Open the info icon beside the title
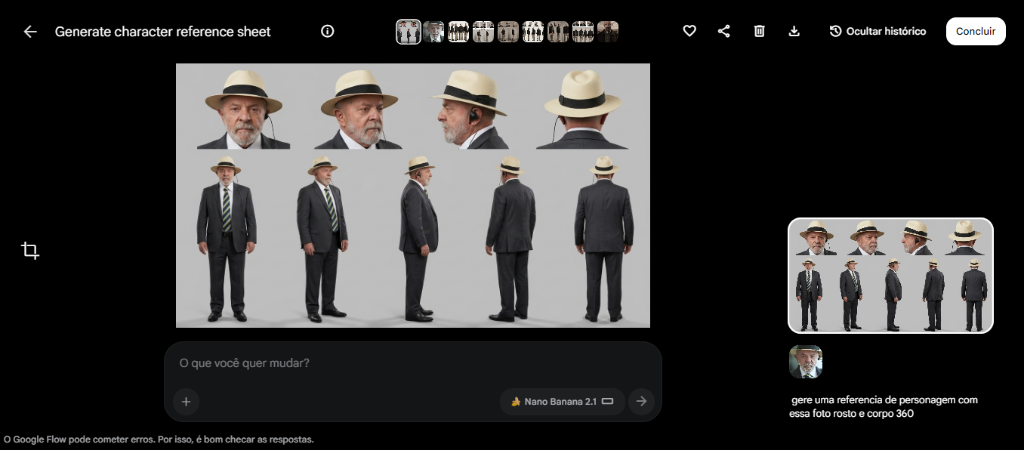Screen dimensions: 1024x450 328,31
